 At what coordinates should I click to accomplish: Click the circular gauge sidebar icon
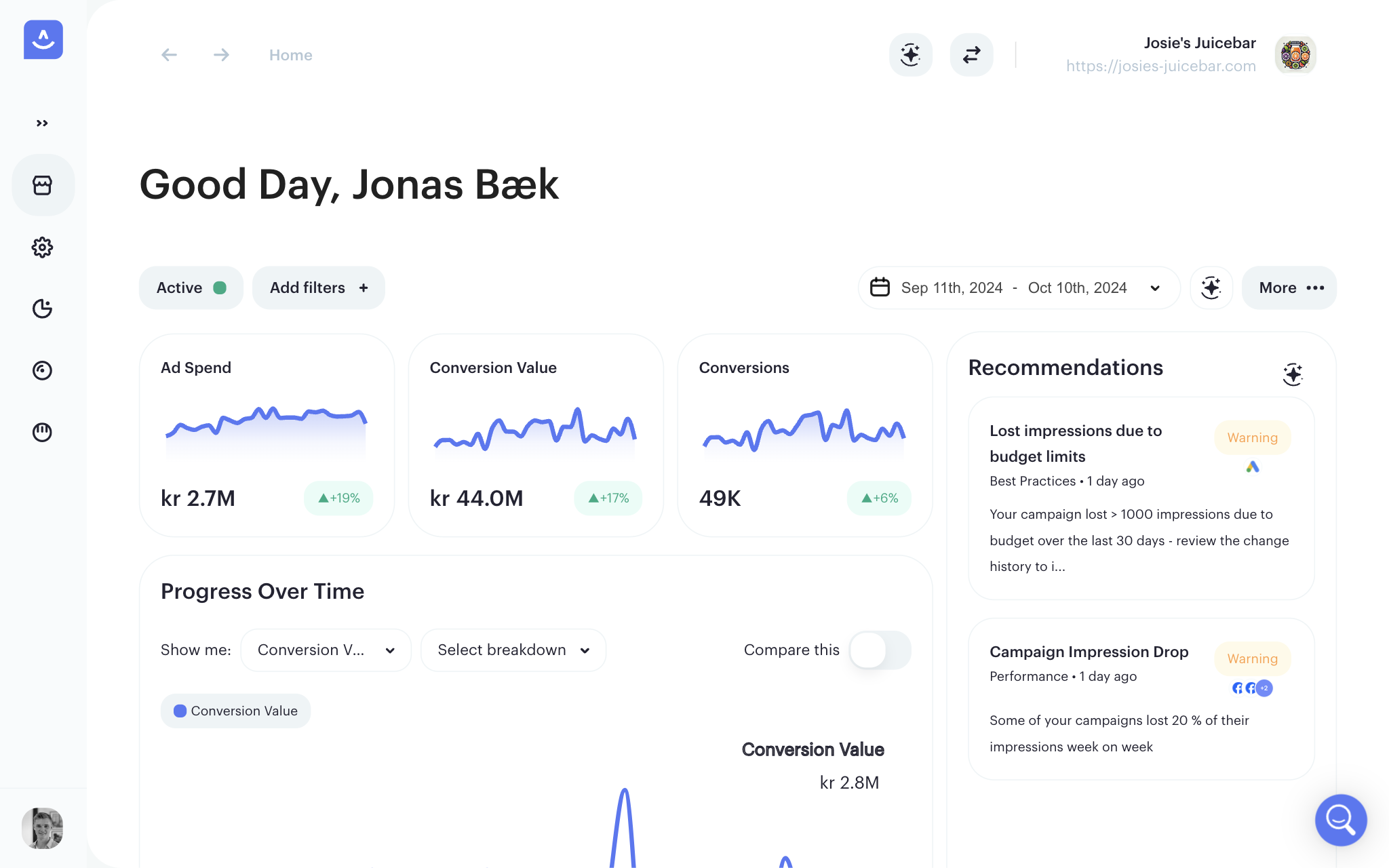(x=42, y=370)
